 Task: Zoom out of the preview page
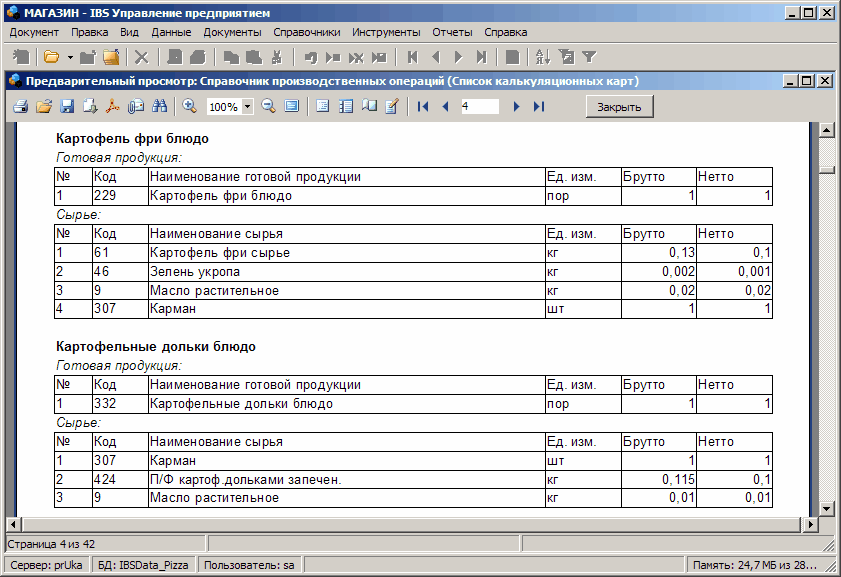269,106
